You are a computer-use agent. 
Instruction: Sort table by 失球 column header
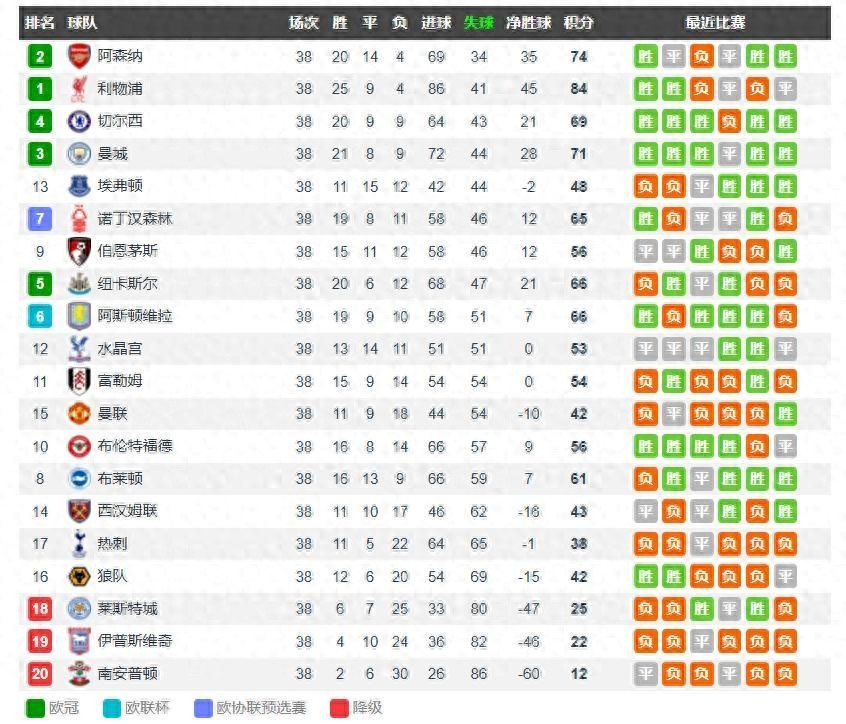pyautogui.click(x=479, y=23)
